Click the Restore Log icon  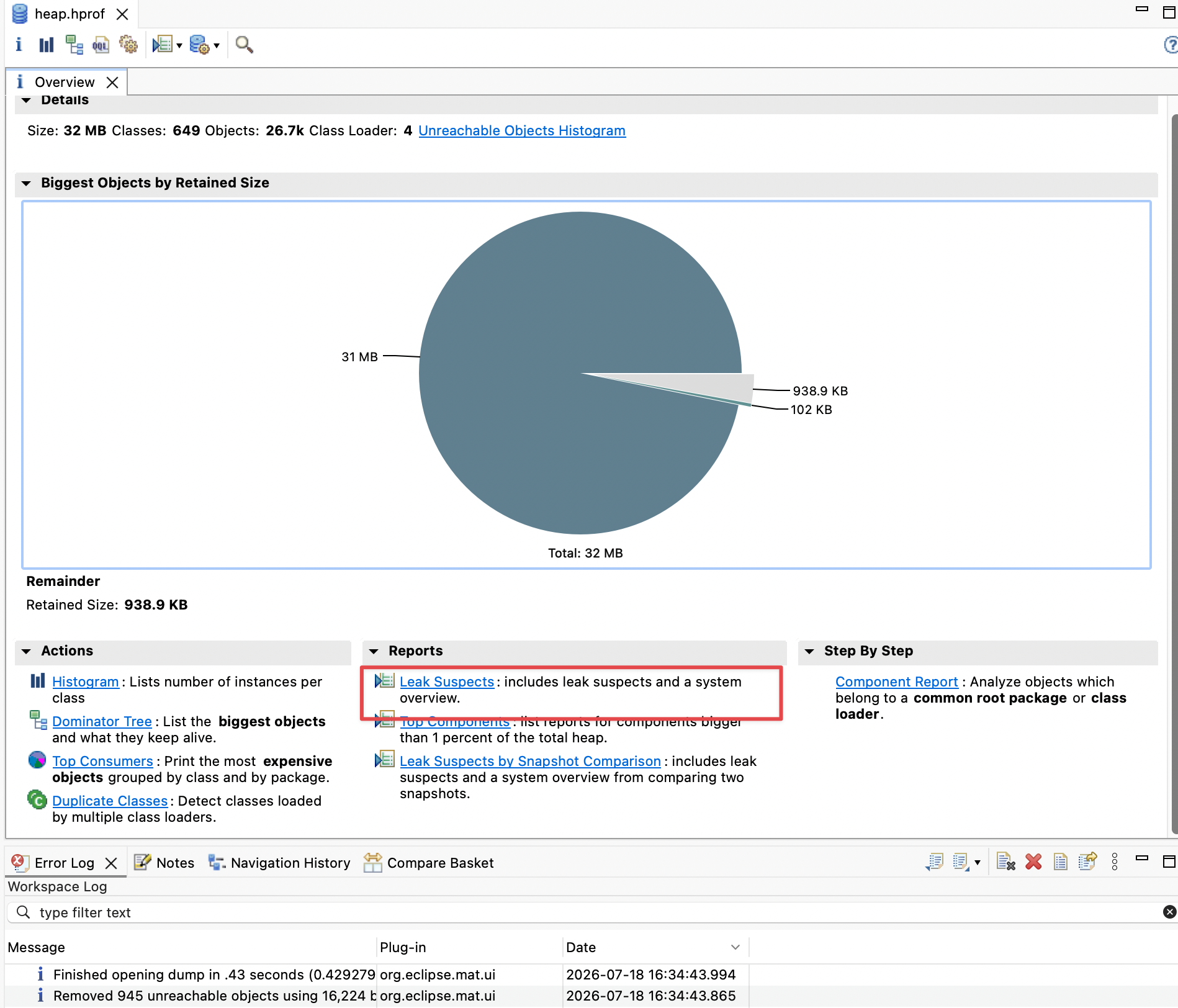[x=1088, y=862]
